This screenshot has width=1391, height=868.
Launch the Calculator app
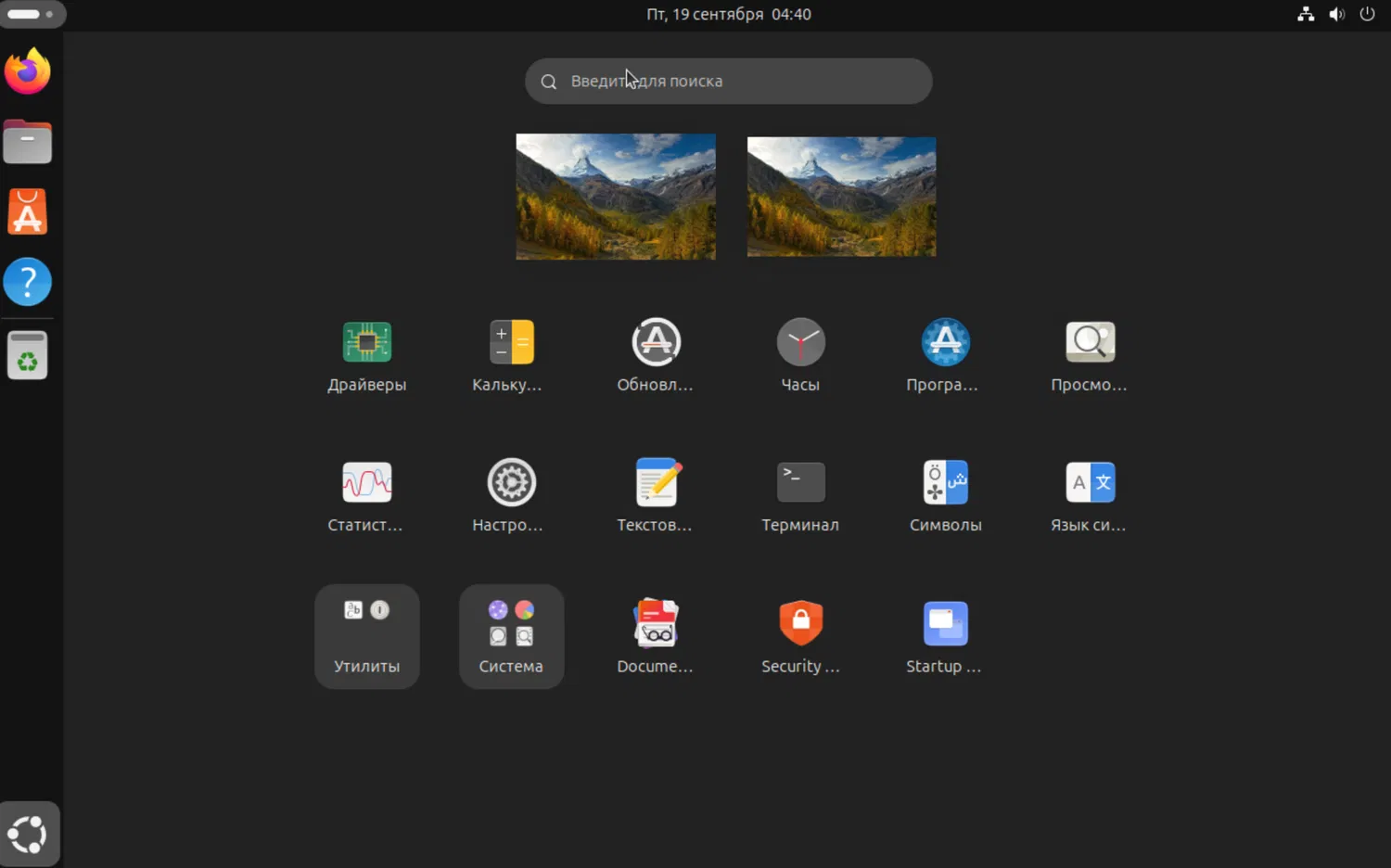[512, 357]
